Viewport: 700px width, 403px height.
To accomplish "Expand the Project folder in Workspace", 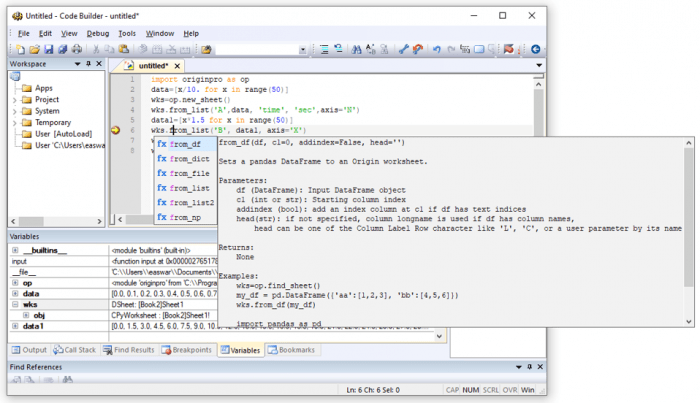I will click(x=16, y=100).
